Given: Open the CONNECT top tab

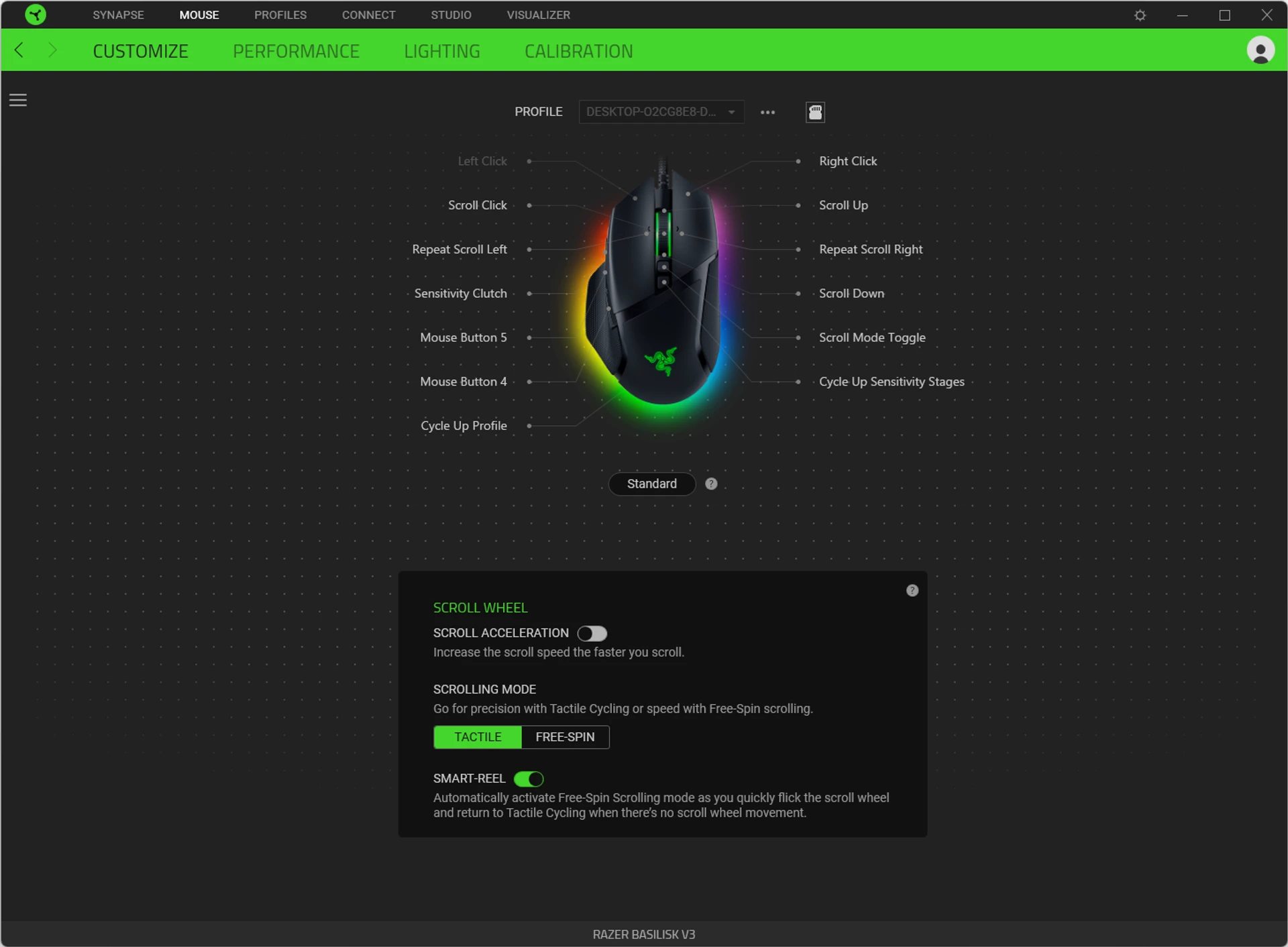Looking at the screenshot, I should (x=368, y=15).
